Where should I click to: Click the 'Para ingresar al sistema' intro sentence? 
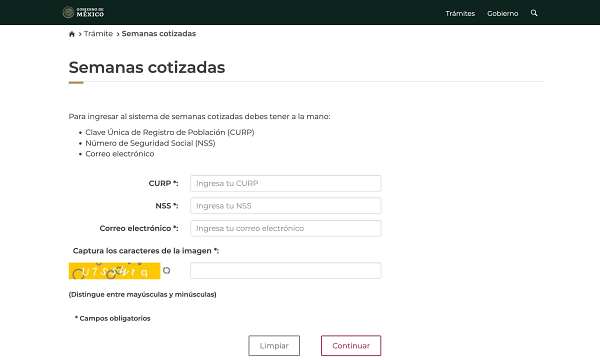click(x=199, y=116)
